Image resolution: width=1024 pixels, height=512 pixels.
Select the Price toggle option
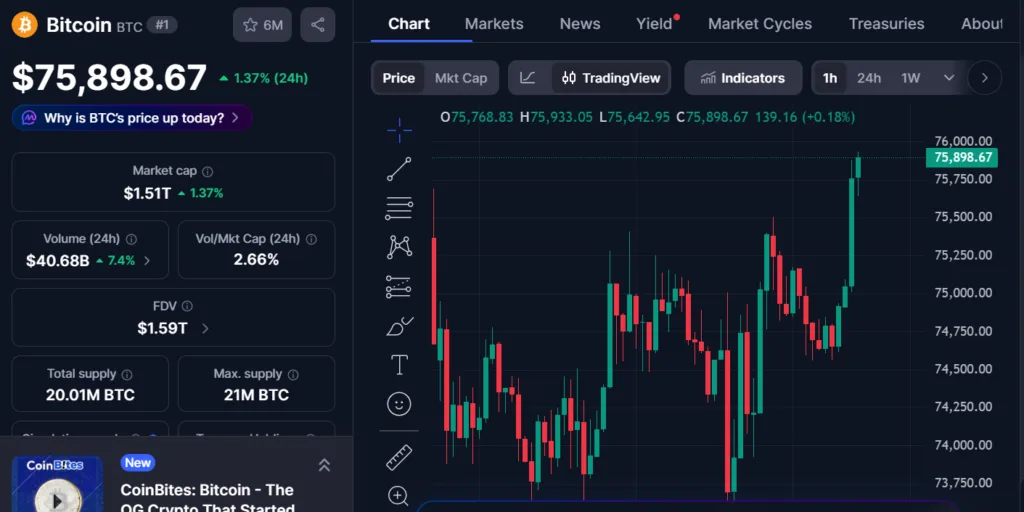pyautogui.click(x=398, y=78)
